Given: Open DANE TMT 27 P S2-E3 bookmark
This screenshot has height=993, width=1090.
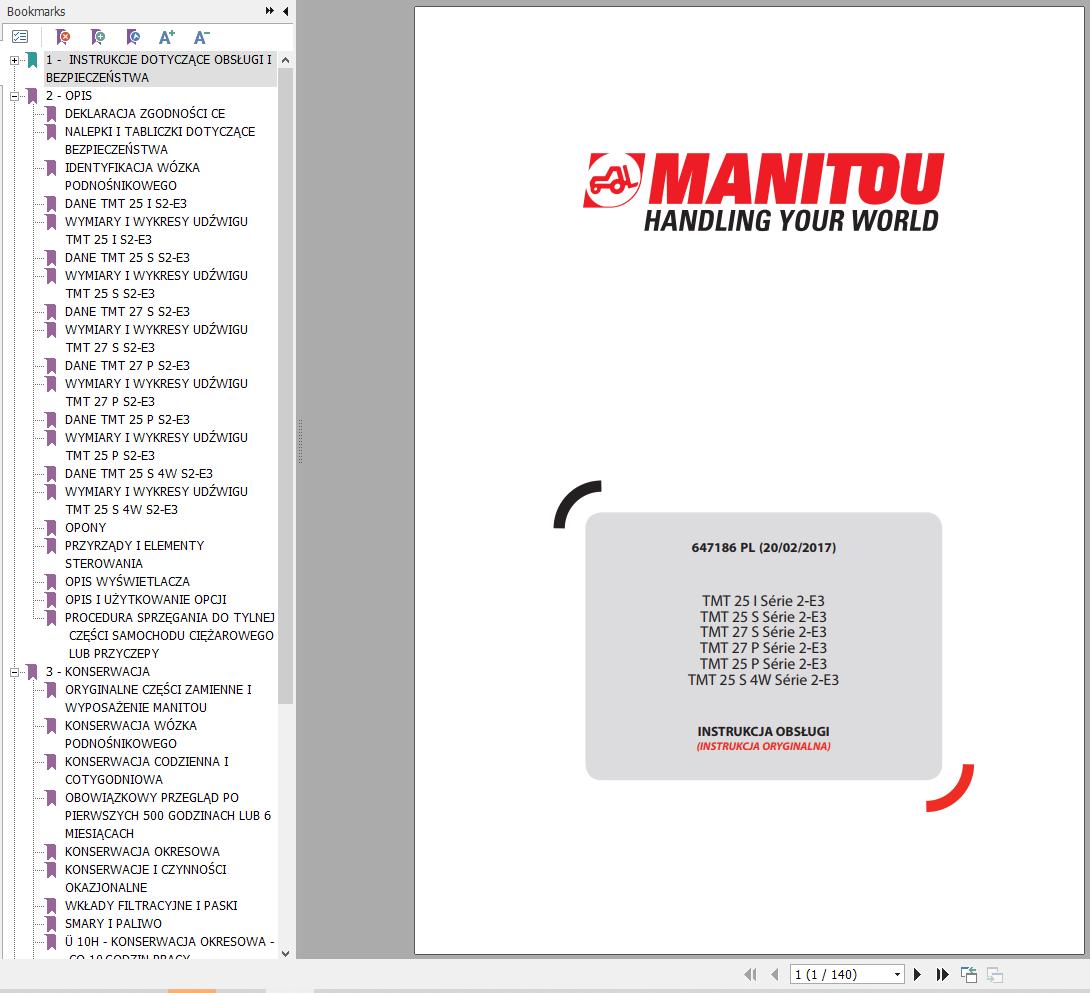Looking at the screenshot, I should (x=127, y=366).
